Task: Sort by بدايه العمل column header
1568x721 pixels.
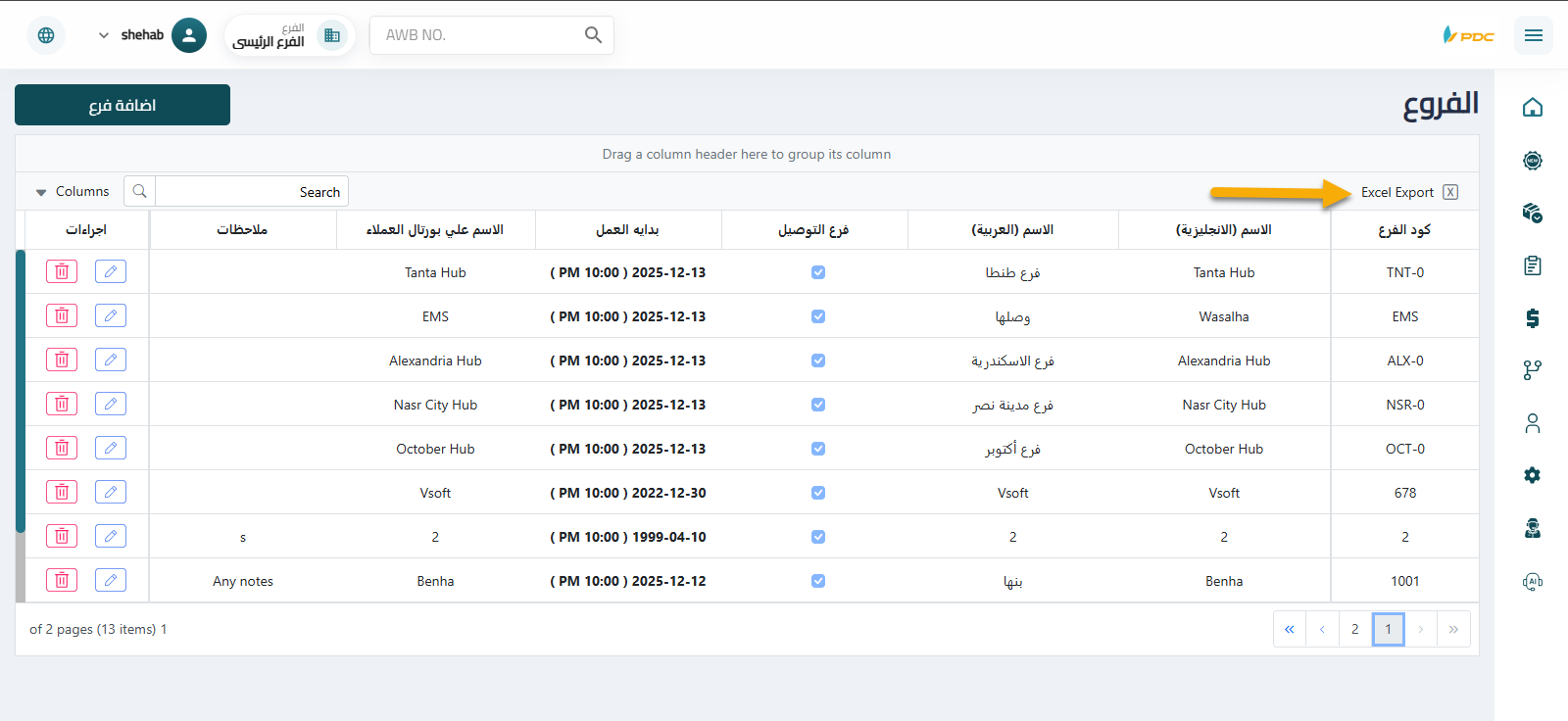Action: [x=628, y=229]
